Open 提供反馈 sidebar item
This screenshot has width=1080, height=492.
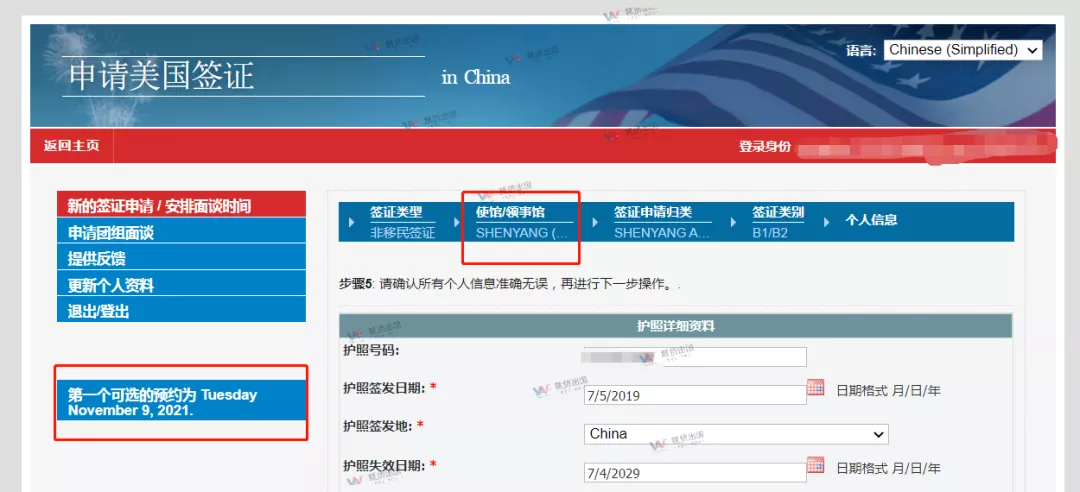click(181, 258)
